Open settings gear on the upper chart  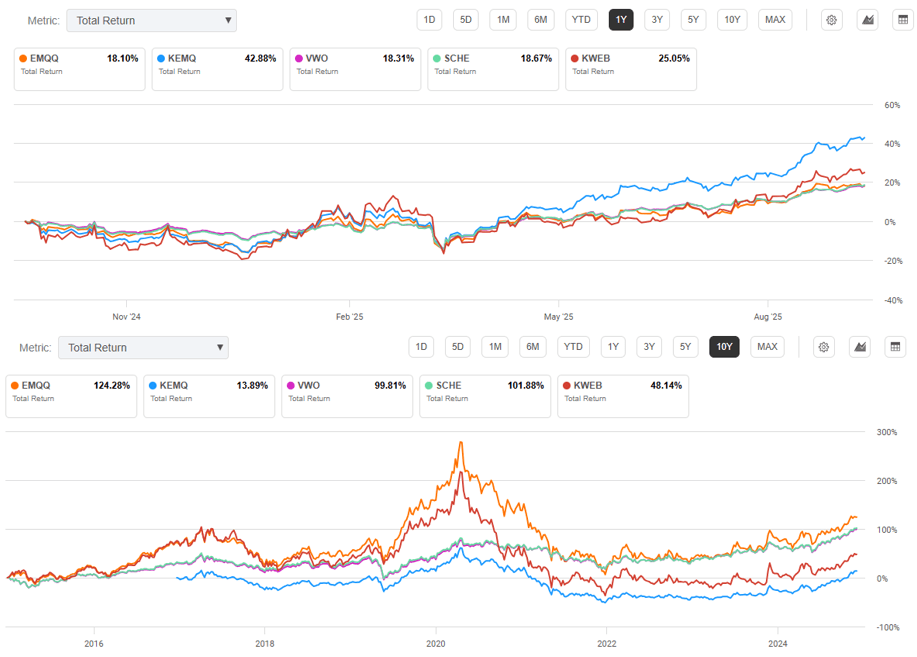tap(831, 20)
